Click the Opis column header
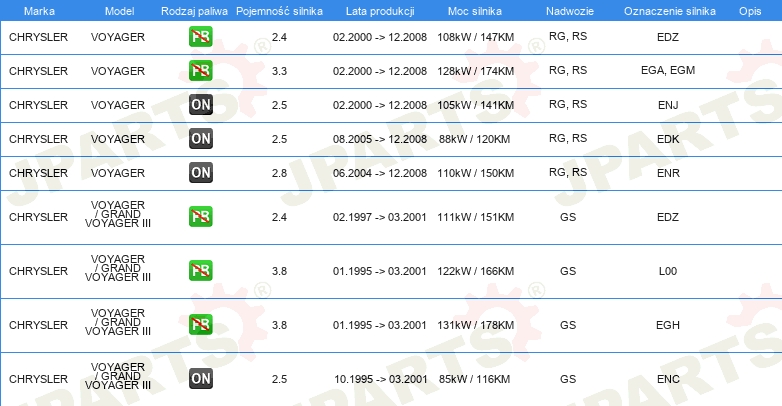Screen dimensions: 782x406 (750, 11)
